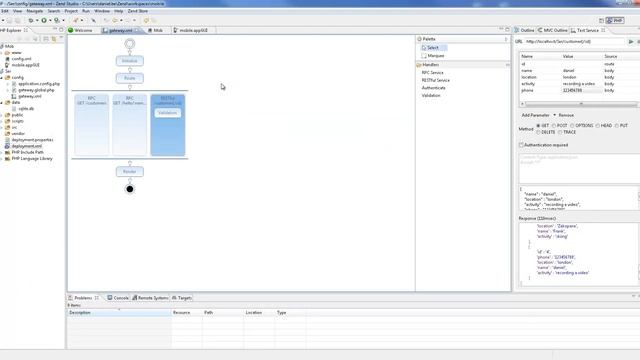The width and height of the screenshot is (640, 360).
Task: Click Link with Editor icon in PHP Explorer
Action: (x=54, y=39)
